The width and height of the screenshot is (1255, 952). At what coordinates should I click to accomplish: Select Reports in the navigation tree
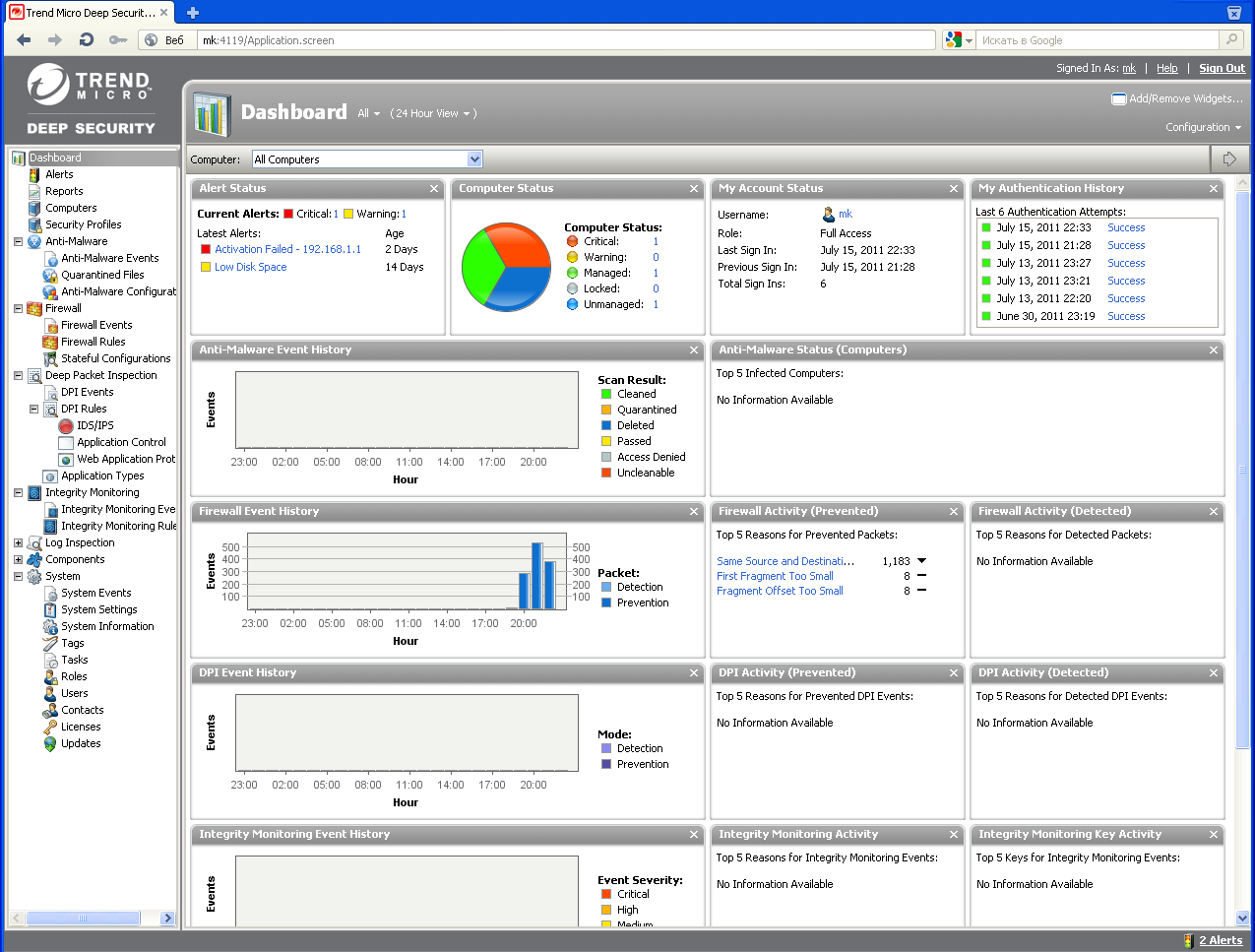click(64, 192)
